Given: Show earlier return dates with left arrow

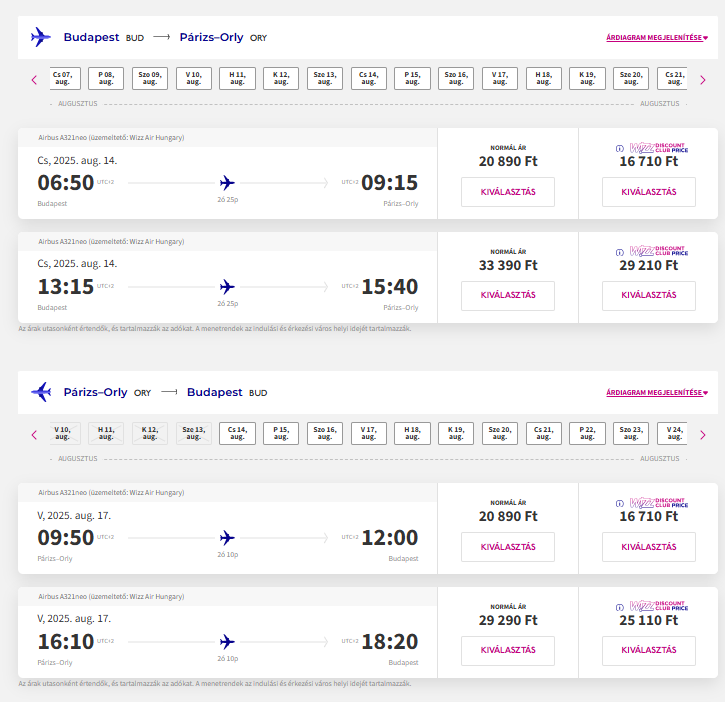Looking at the screenshot, I should [x=34, y=435].
